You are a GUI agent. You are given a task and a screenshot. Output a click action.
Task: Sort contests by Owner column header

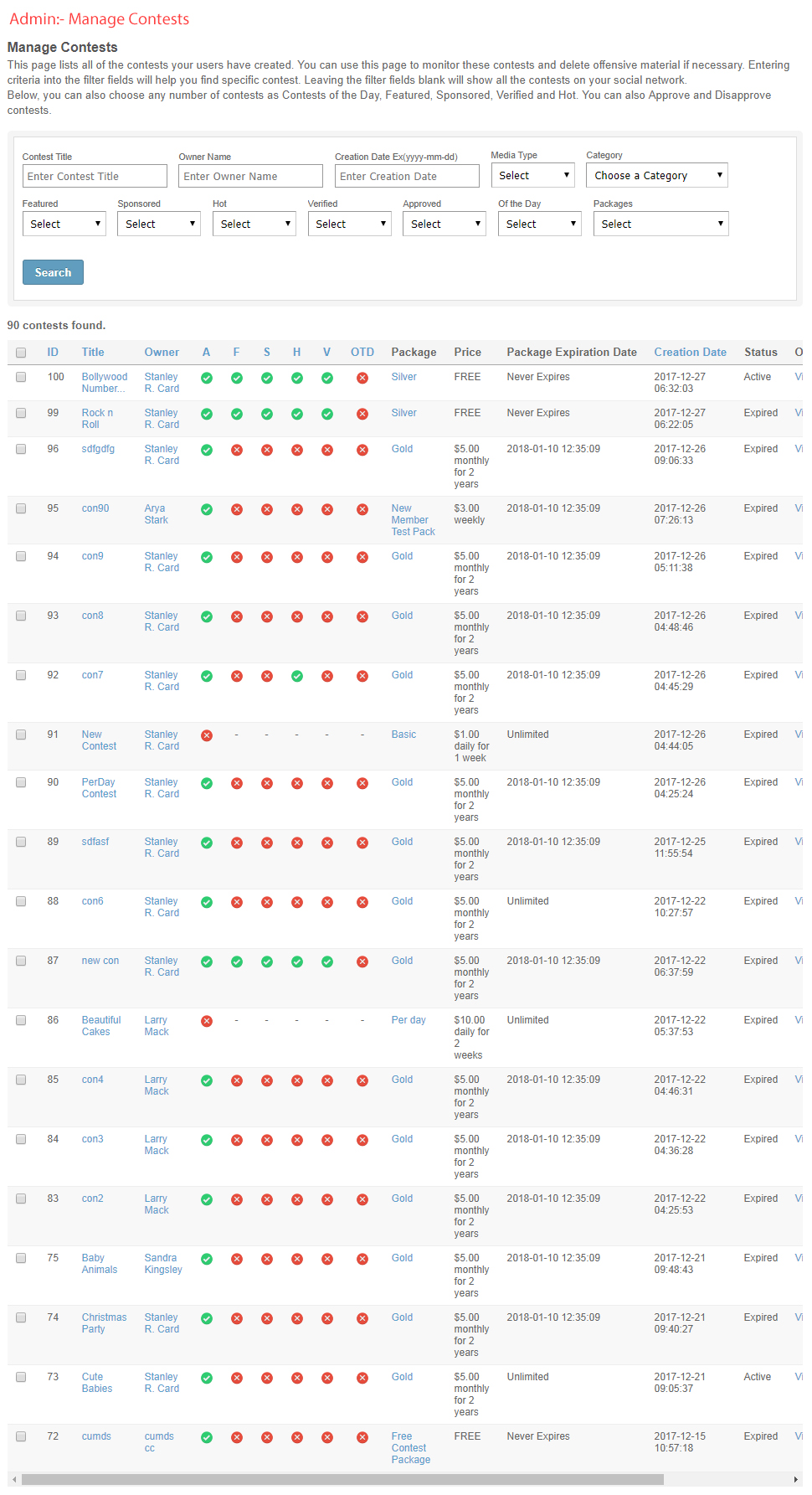pos(162,353)
